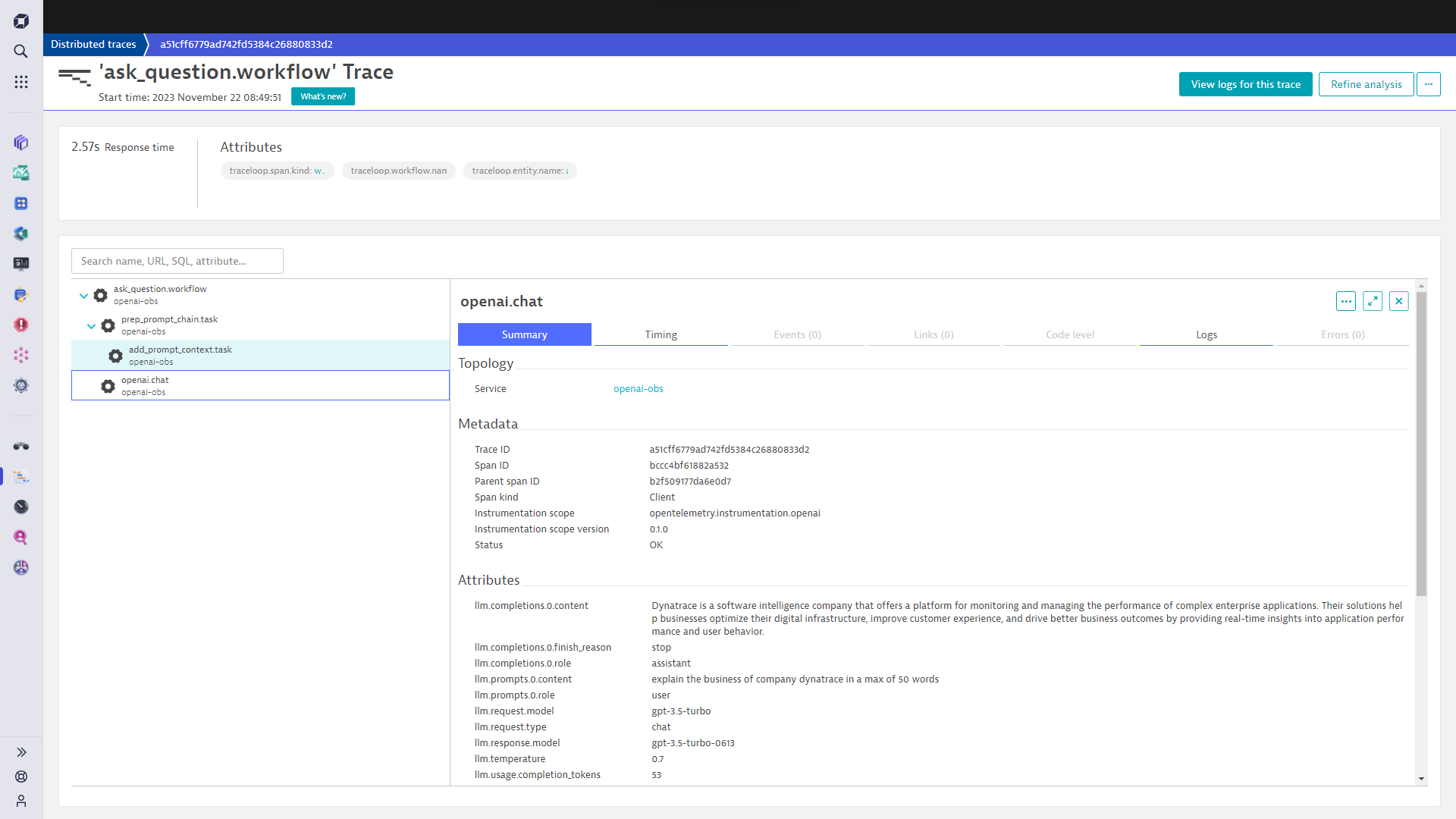Open the Logs tab of the span details
Screen dimensions: 1456x819
pyautogui.click(x=1206, y=334)
